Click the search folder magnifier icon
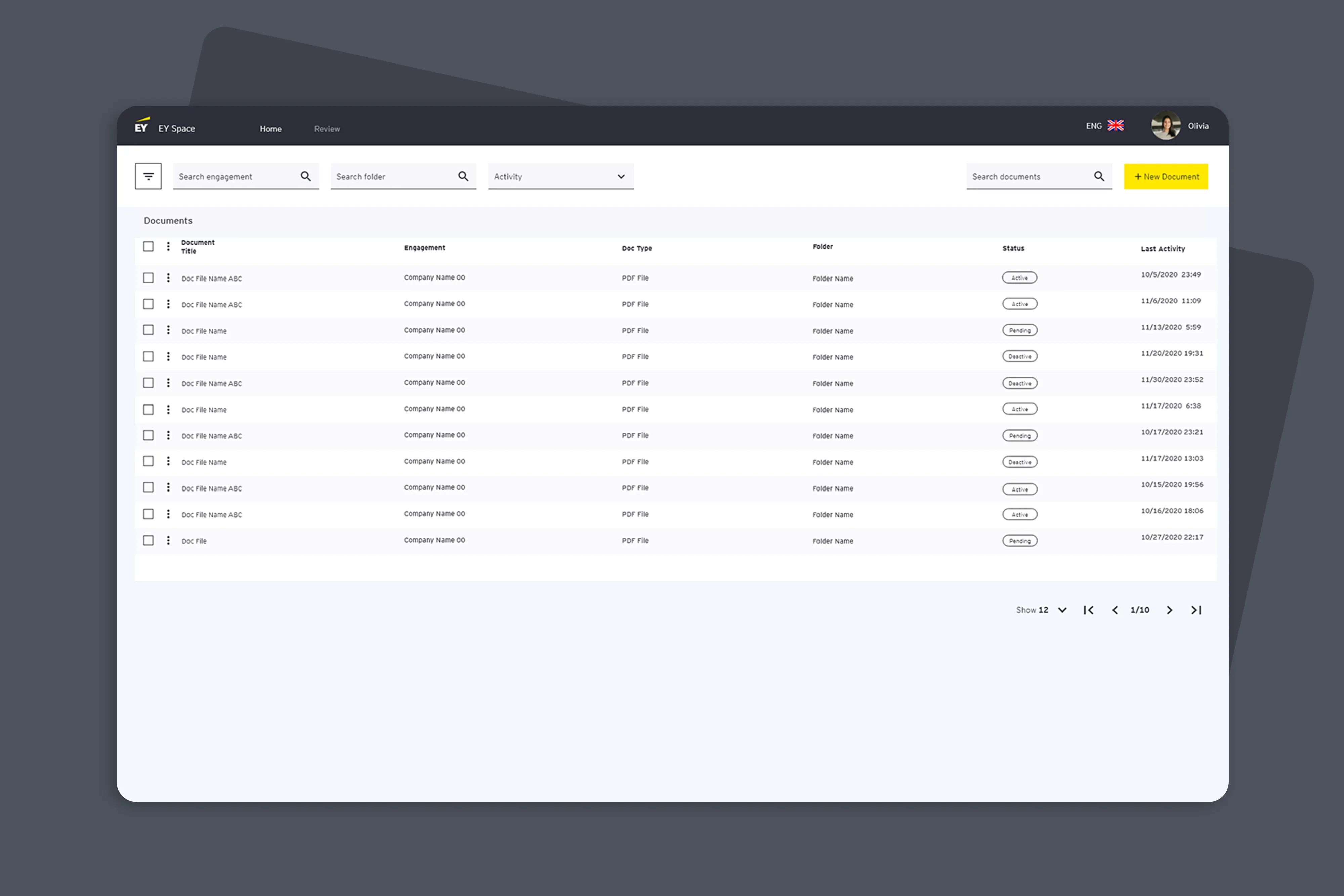 (463, 177)
